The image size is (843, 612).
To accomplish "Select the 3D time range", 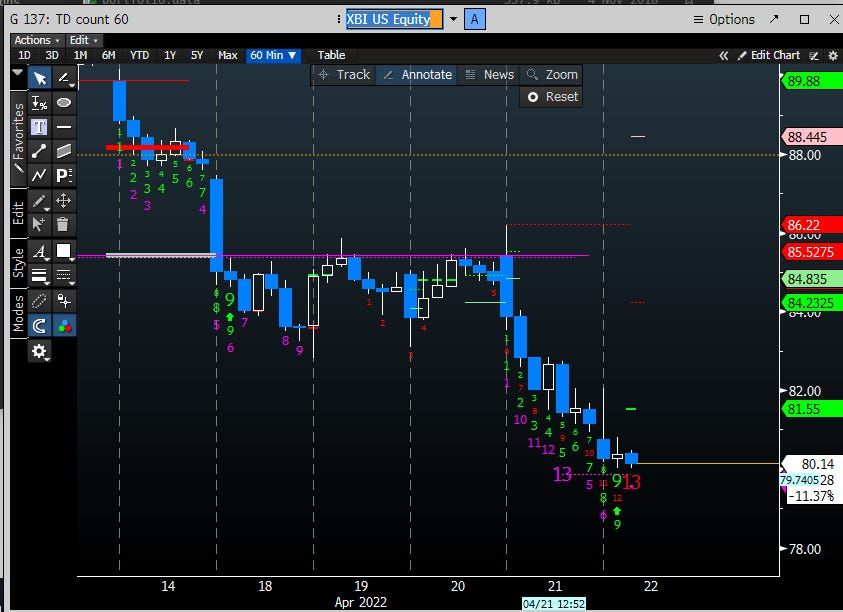I will coord(52,55).
